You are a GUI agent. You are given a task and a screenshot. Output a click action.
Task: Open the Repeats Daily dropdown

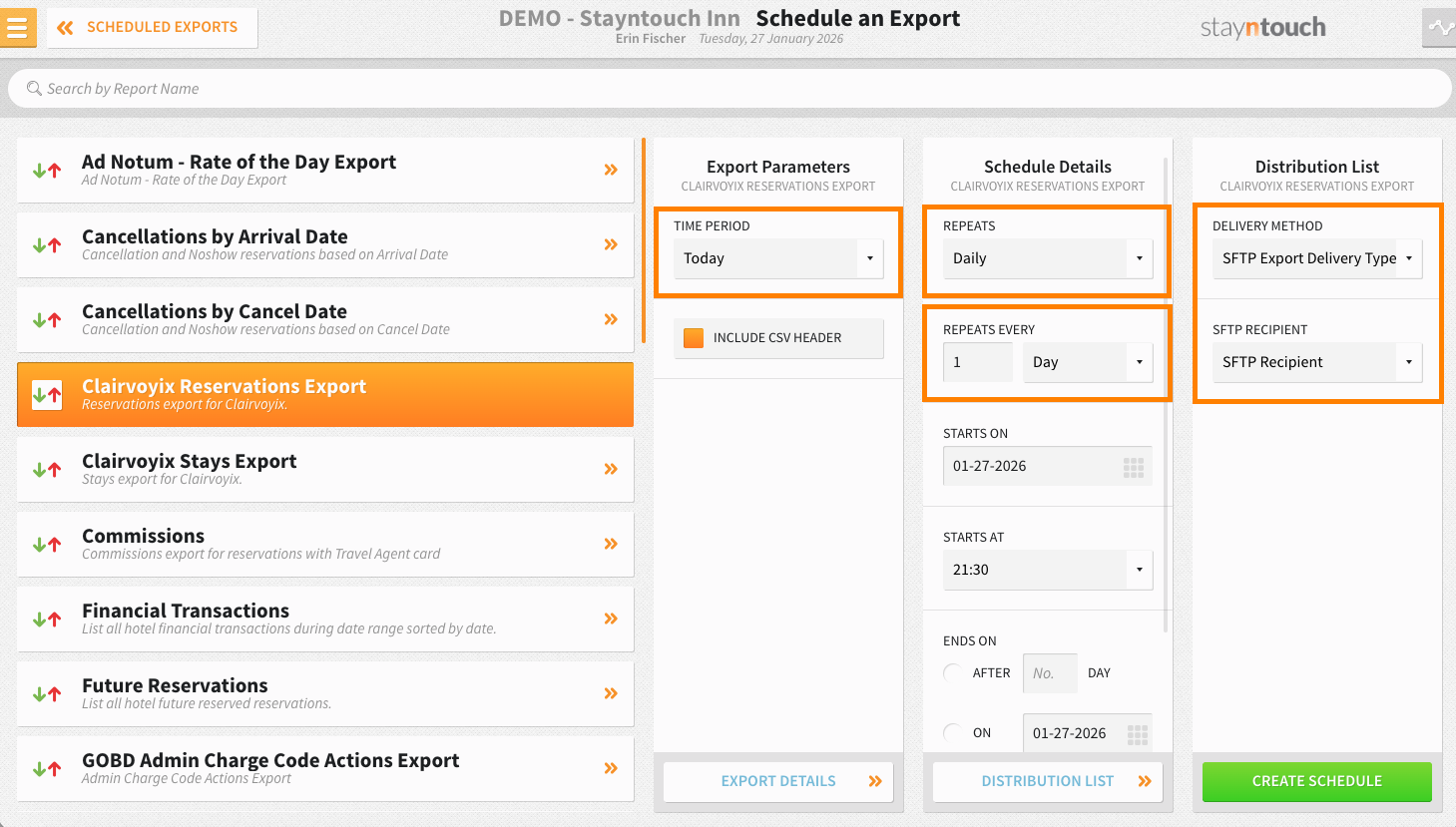point(1048,258)
